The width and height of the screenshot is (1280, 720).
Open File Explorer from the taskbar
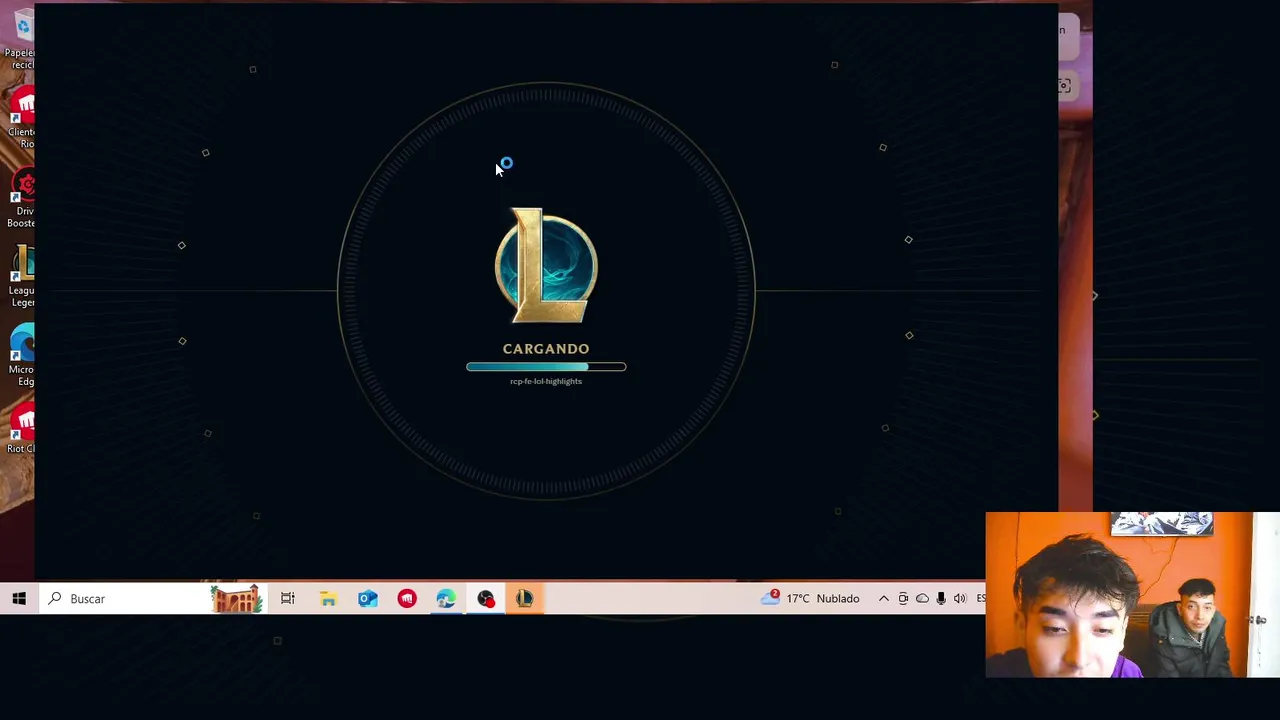coord(328,598)
